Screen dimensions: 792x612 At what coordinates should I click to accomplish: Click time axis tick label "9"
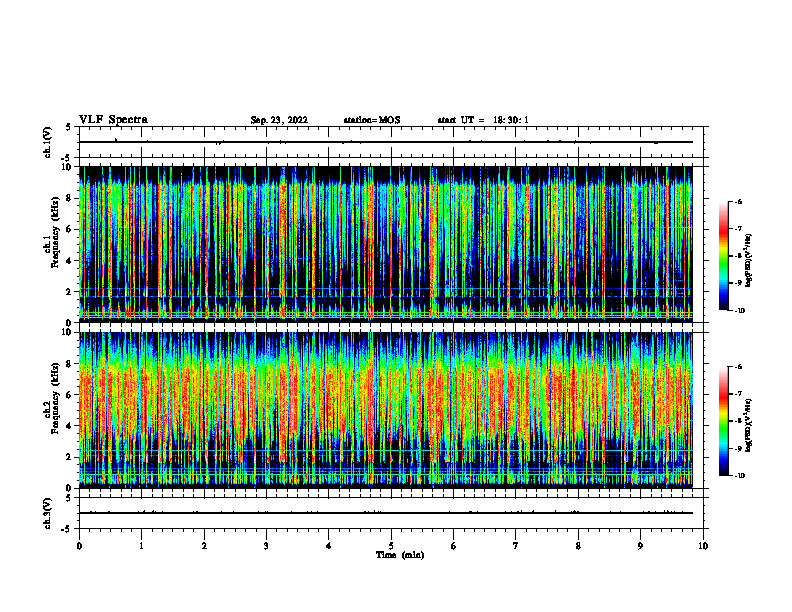[x=640, y=546]
